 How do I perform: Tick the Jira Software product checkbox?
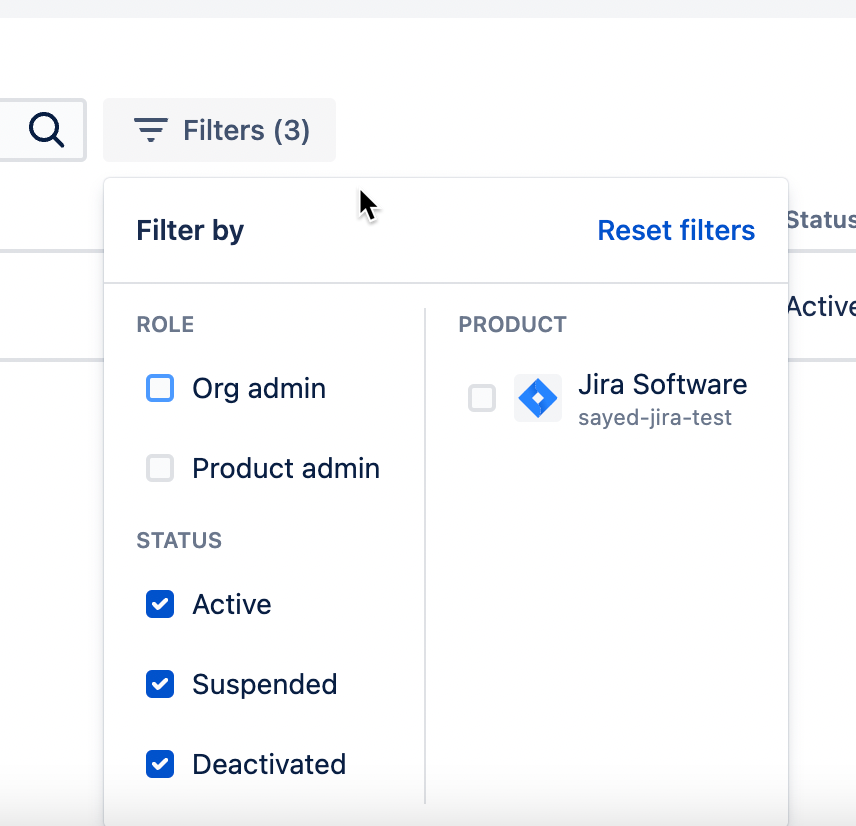[482, 398]
